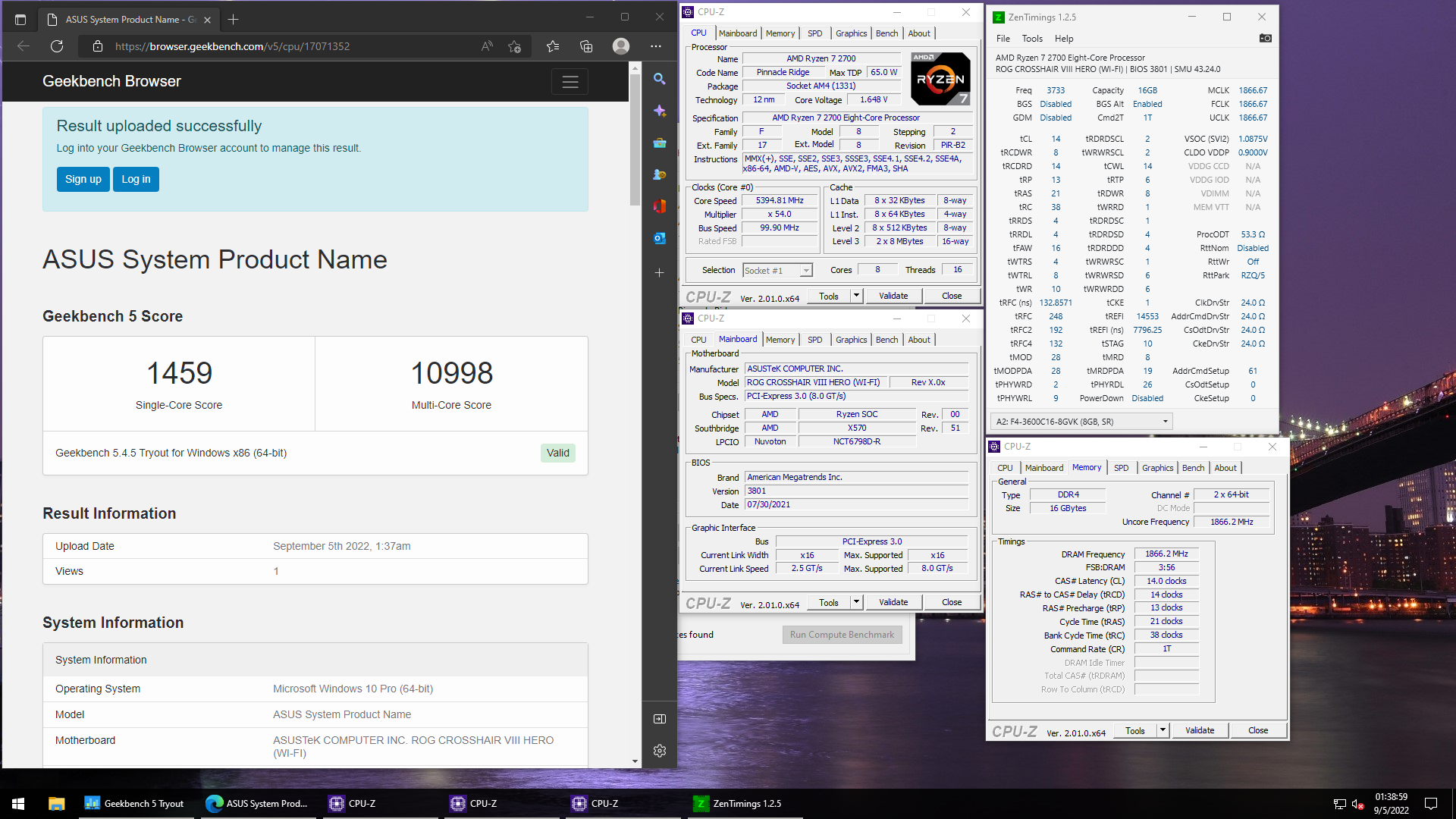
Task: Open File Explorer from taskbar
Action: (57, 804)
